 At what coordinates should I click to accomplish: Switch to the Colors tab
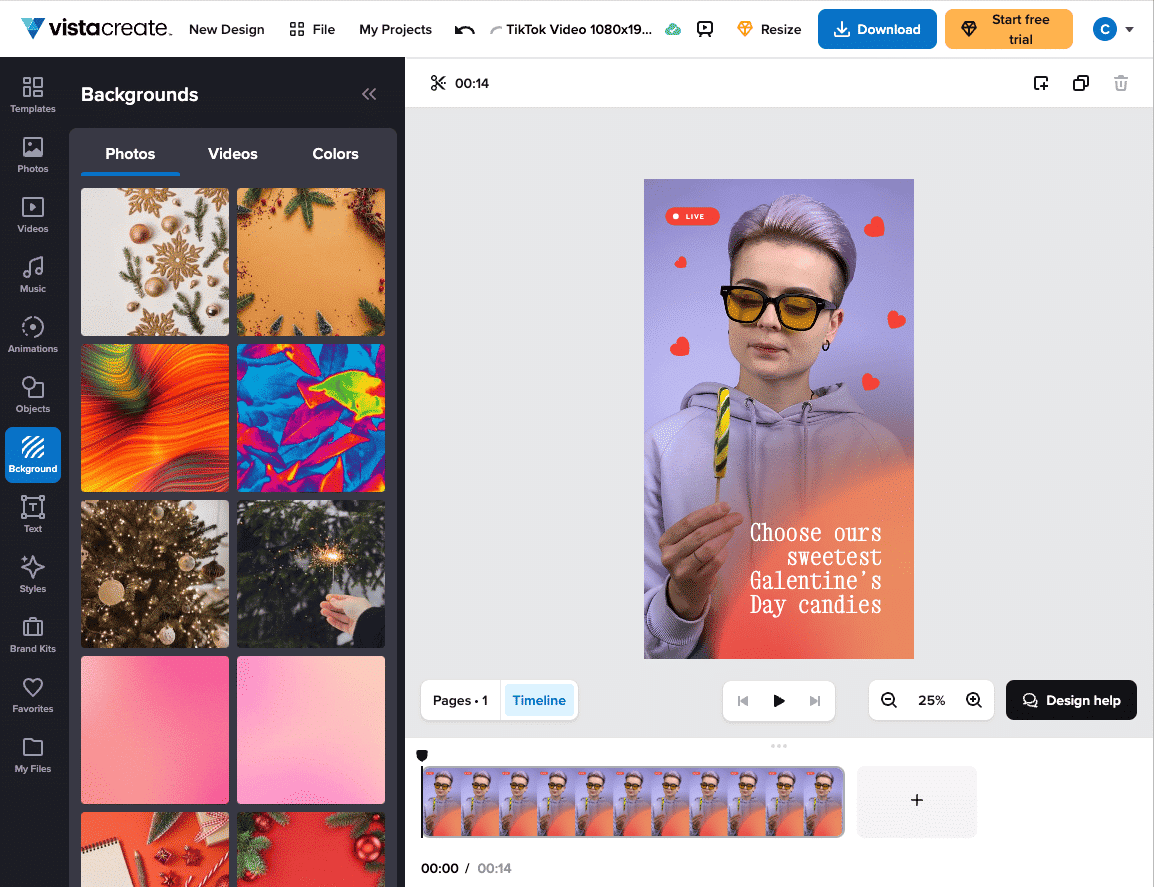(x=335, y=154)
